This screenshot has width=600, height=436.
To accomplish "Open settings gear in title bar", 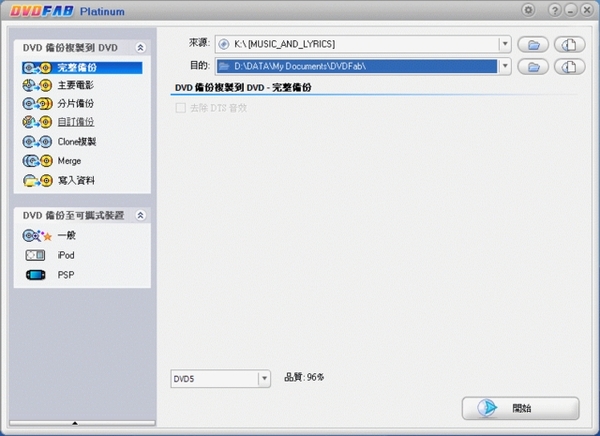I will (528, 10).
